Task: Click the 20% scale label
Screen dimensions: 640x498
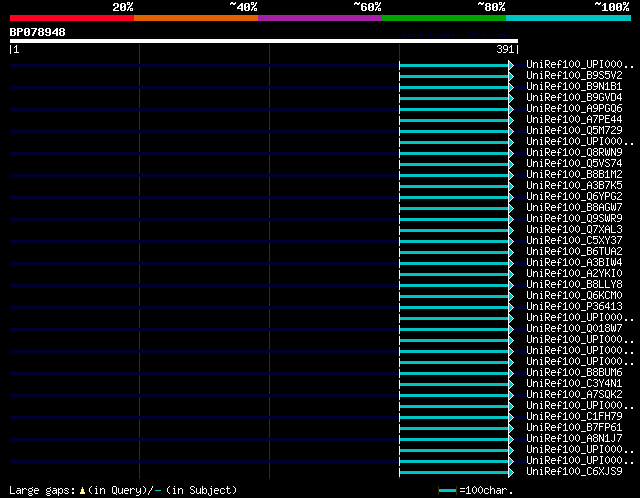Action: [x=123, y=7]
